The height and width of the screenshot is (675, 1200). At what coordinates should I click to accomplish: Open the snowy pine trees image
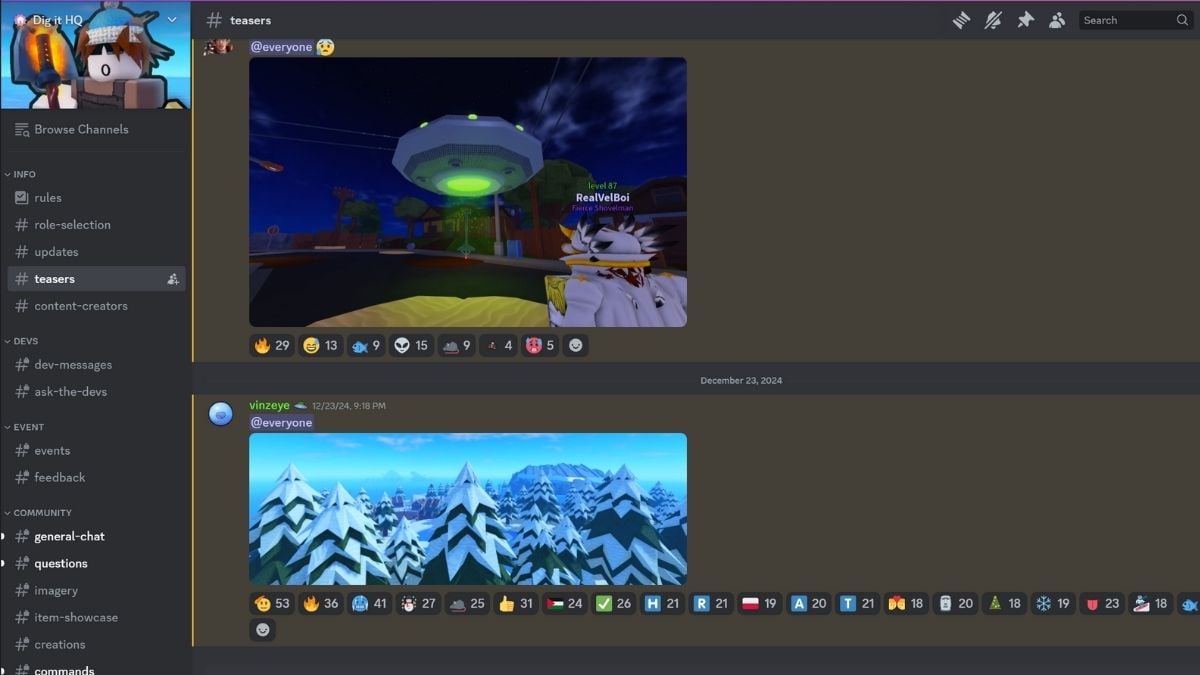467,508
